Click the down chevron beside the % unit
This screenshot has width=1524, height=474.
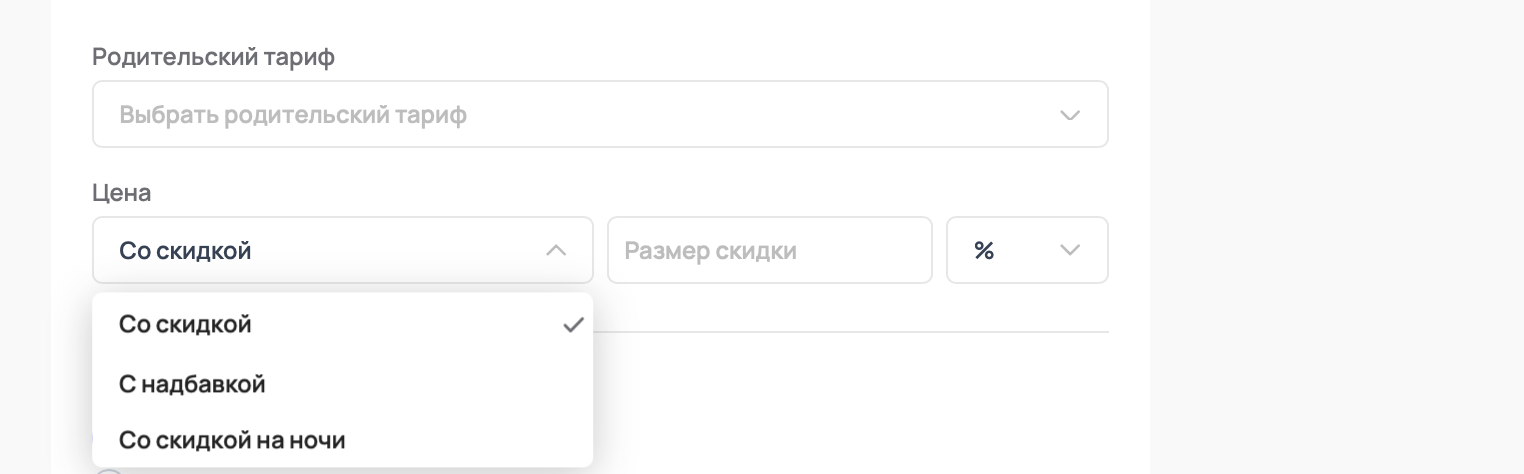[x=1069, y=250]
